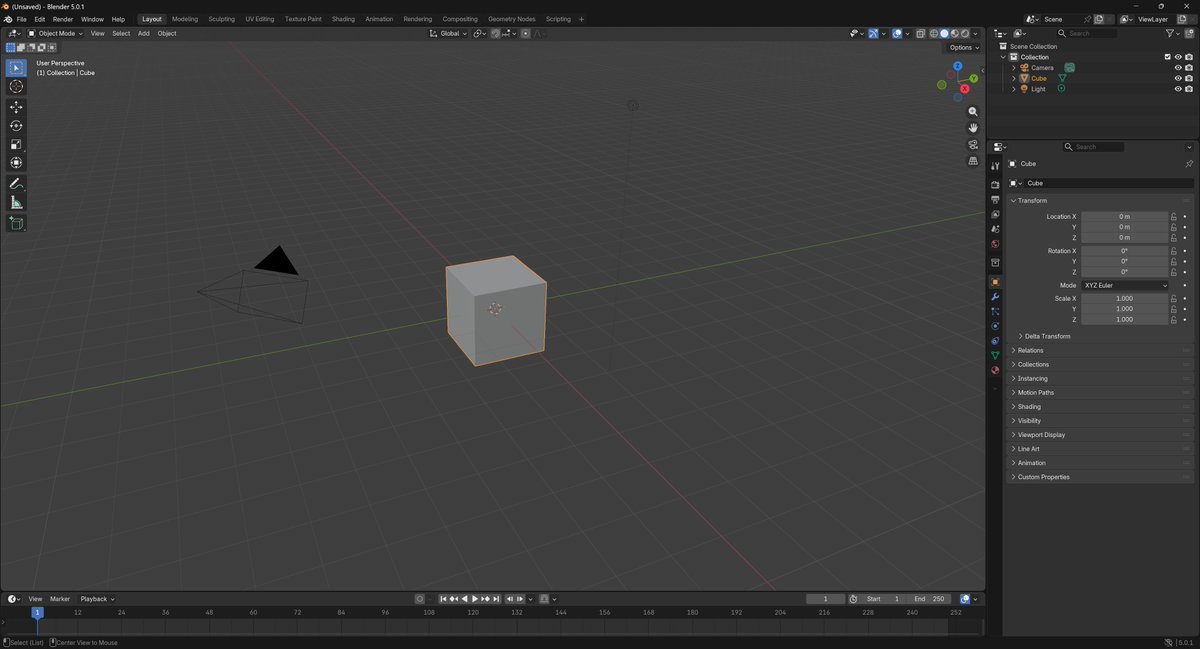Open the Object Data mesh properties tab

click(995, 355)
